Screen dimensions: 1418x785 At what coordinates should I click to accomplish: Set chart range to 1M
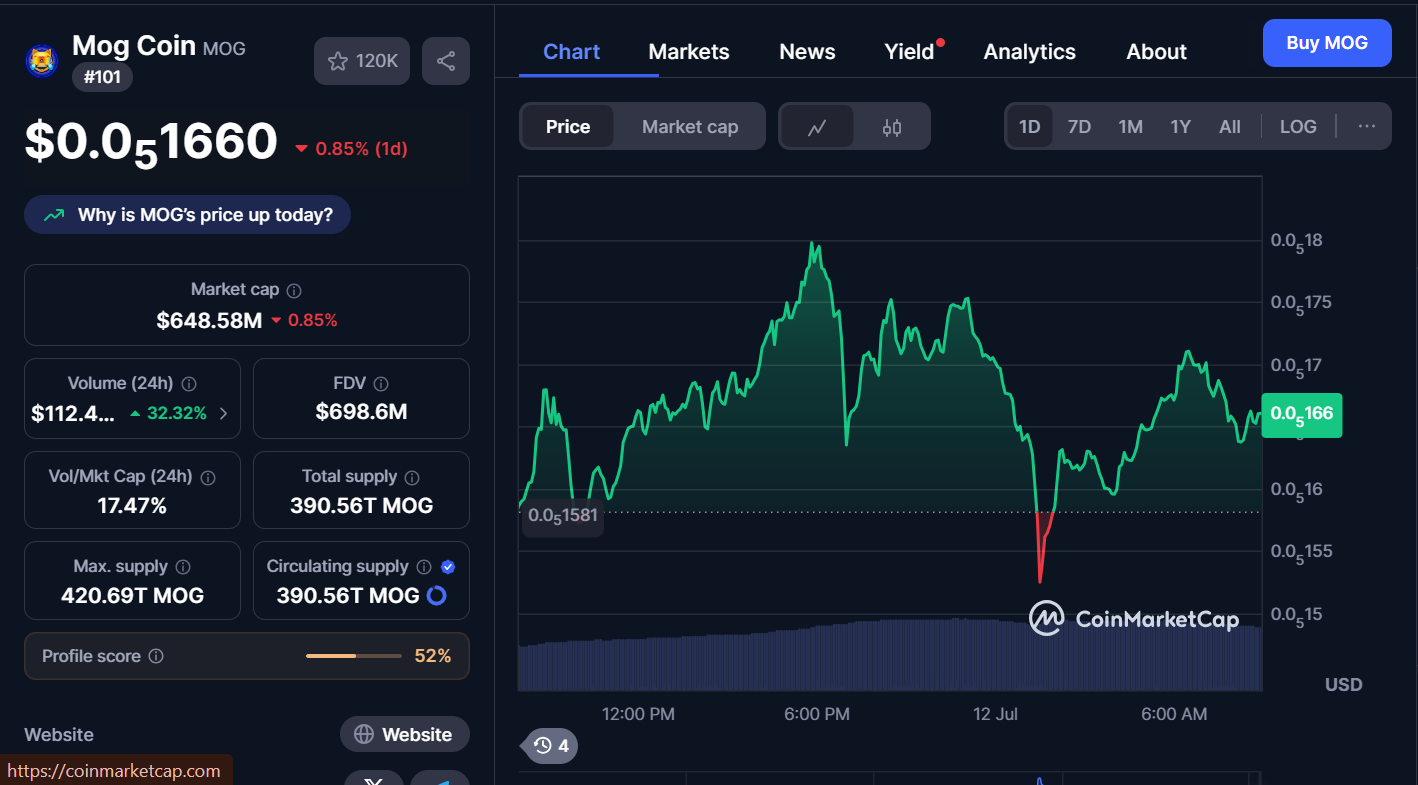(1130, 127)
